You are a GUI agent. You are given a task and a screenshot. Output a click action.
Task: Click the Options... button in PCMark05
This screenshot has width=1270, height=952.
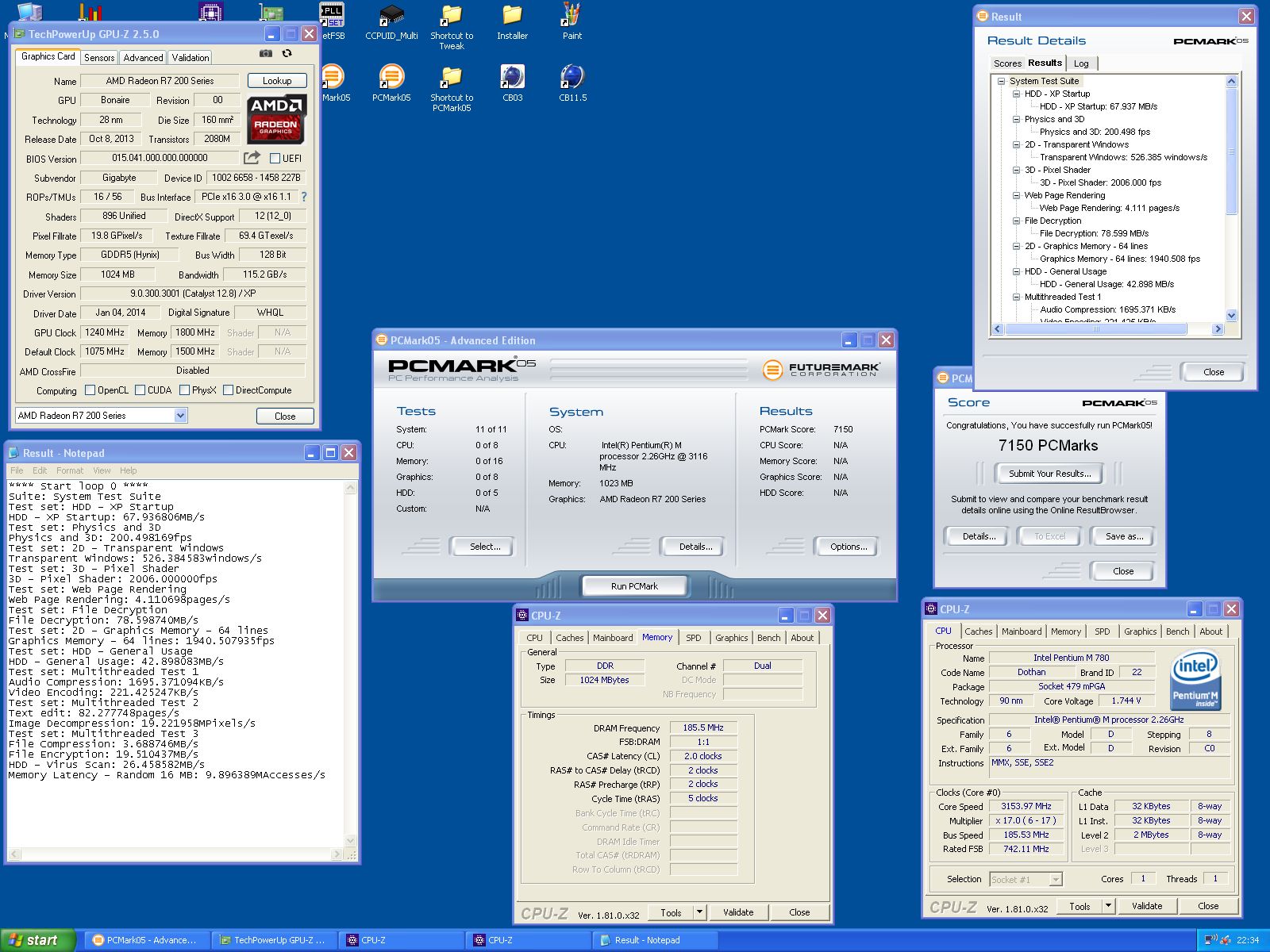coord(849,547)
